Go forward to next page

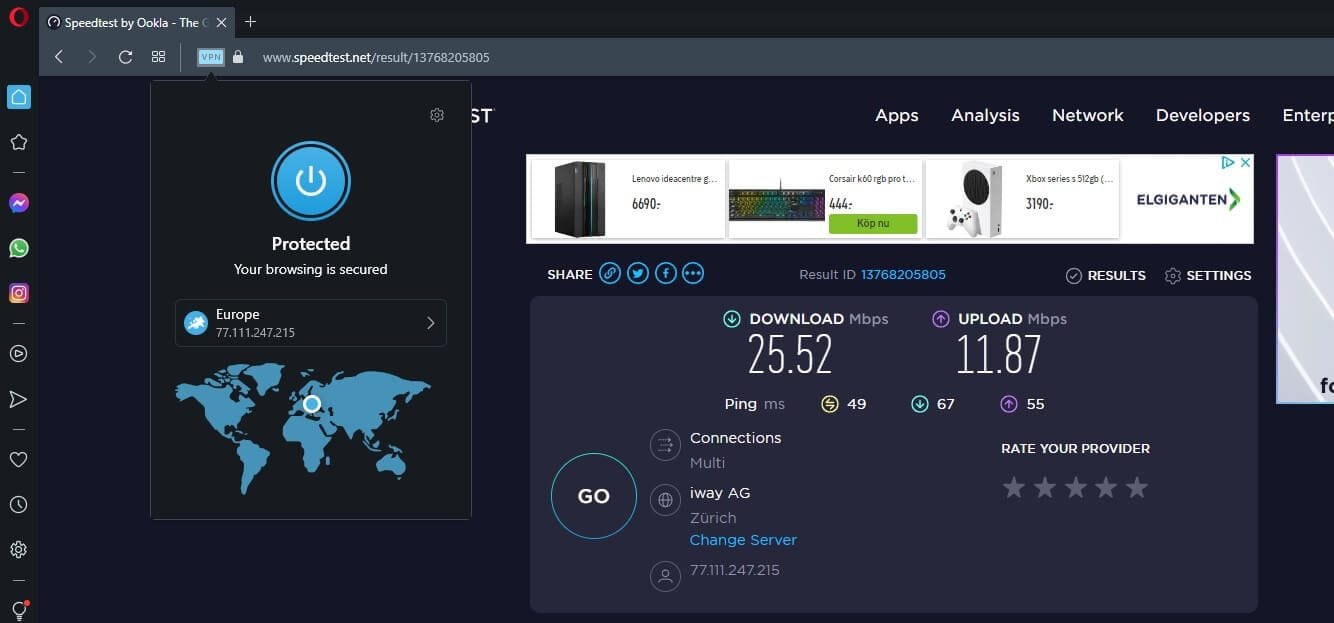coord(92,57)
